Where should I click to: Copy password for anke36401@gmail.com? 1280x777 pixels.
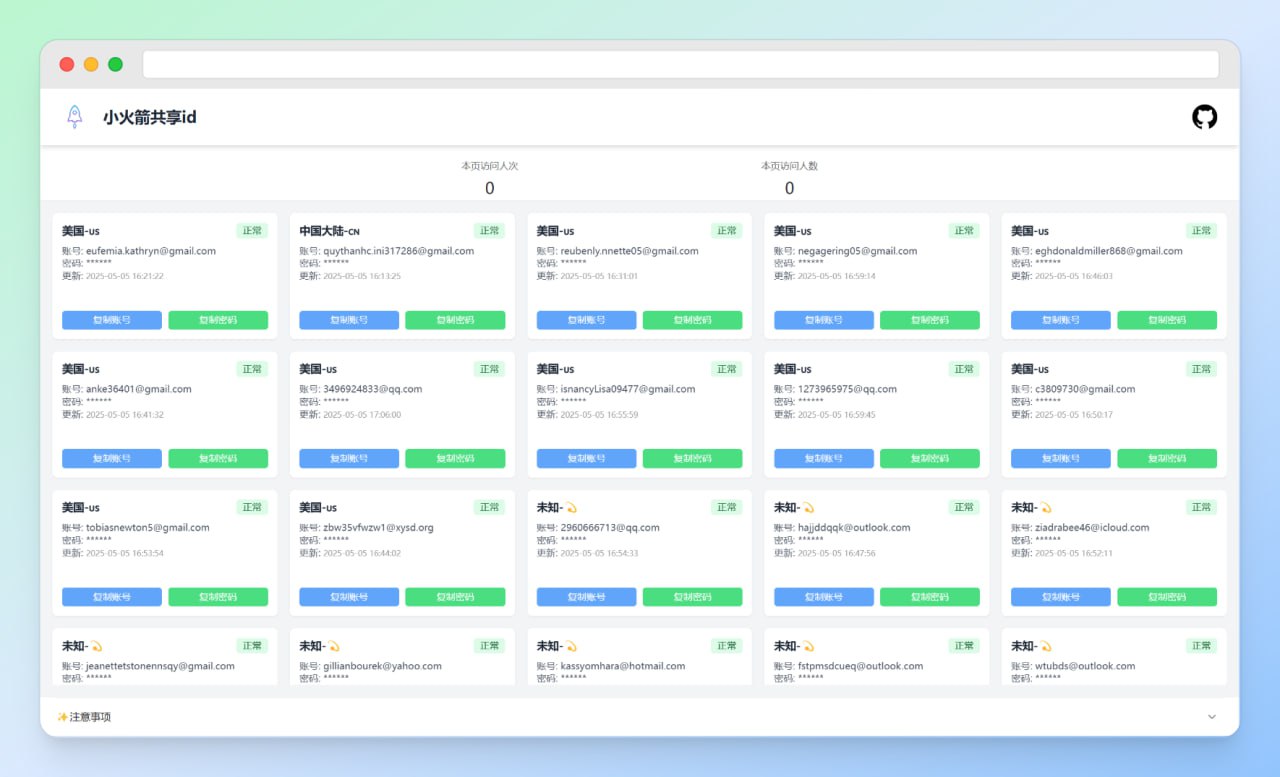(218, 458)
